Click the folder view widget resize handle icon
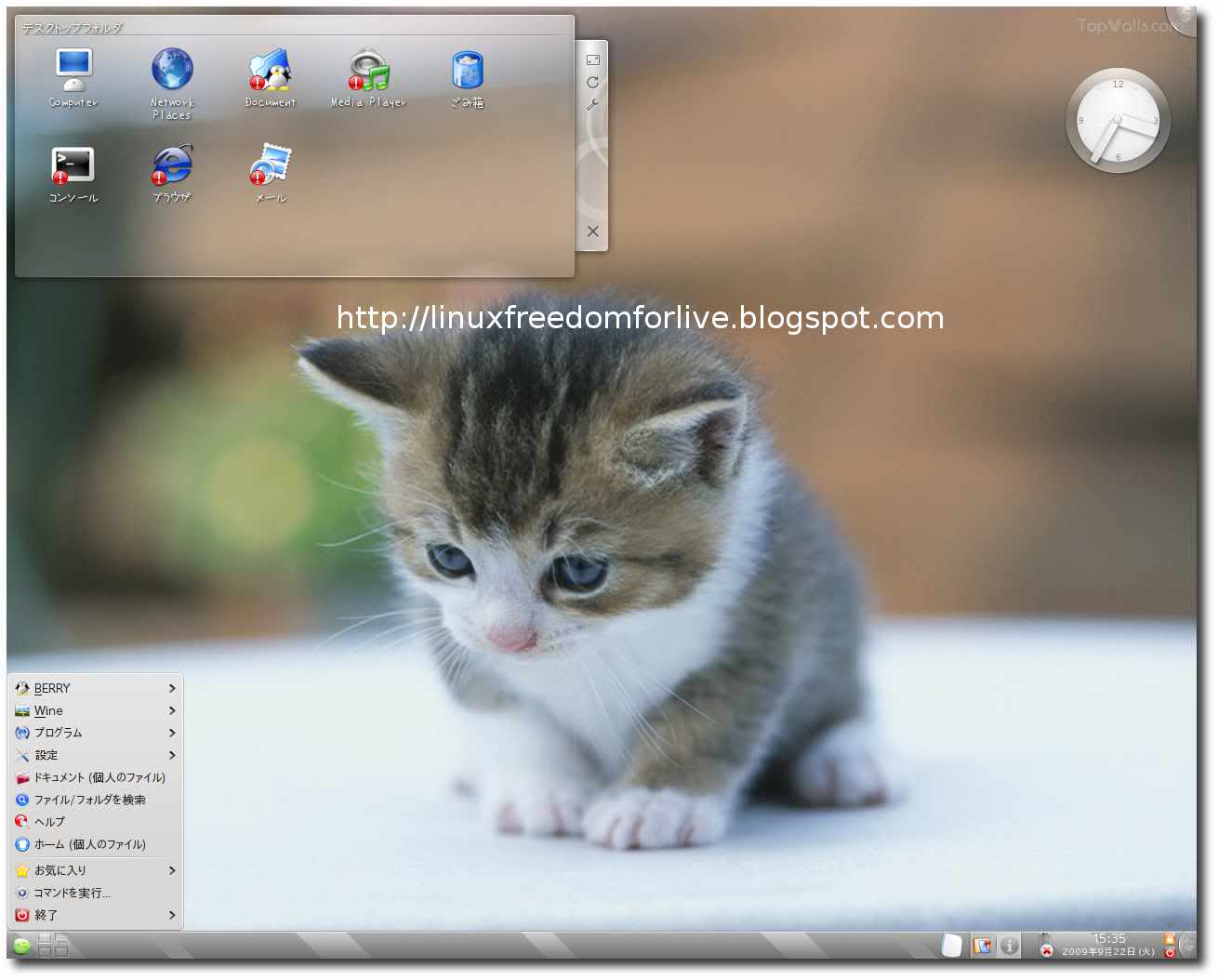 pyautogui.click(x=592, y=60)
